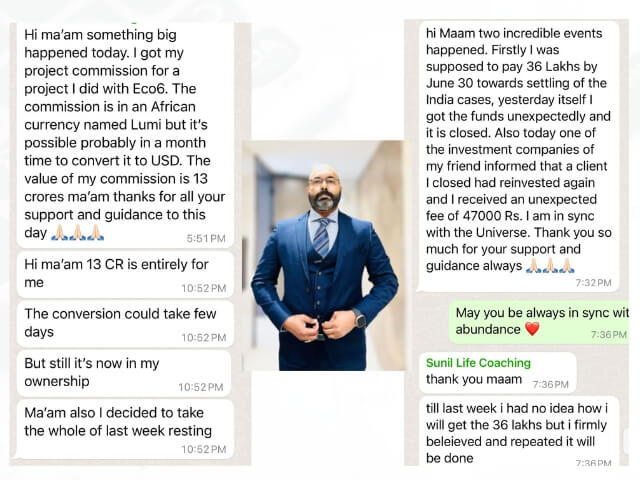
Task: Click the 5:51 PM timestamp on first message
Action: click(206, 238)
